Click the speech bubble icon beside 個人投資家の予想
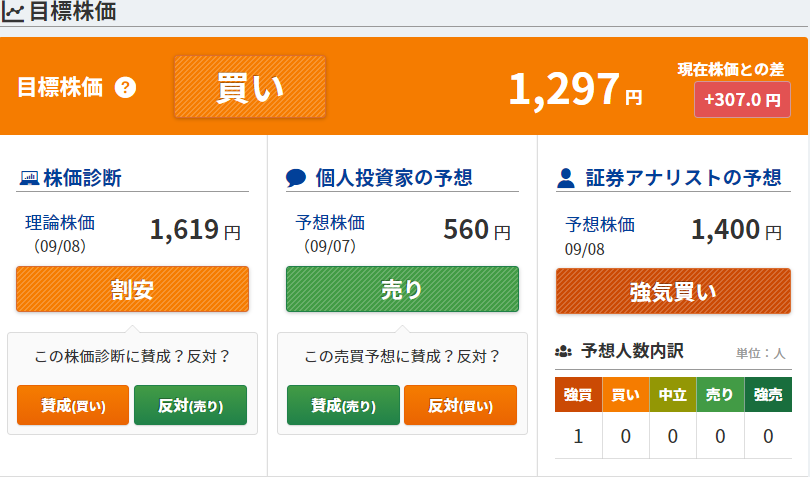This screenshot has height=477, width=810. (x=296, y=178)
